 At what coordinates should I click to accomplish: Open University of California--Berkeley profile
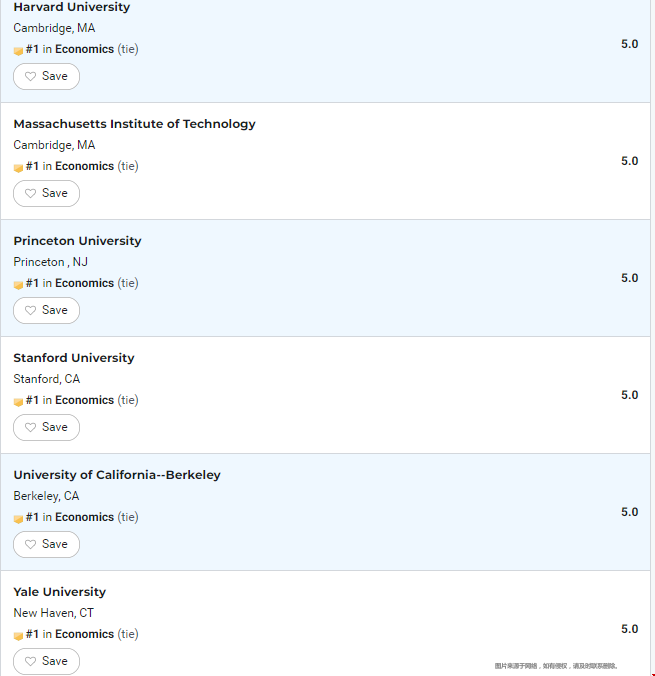117,475
